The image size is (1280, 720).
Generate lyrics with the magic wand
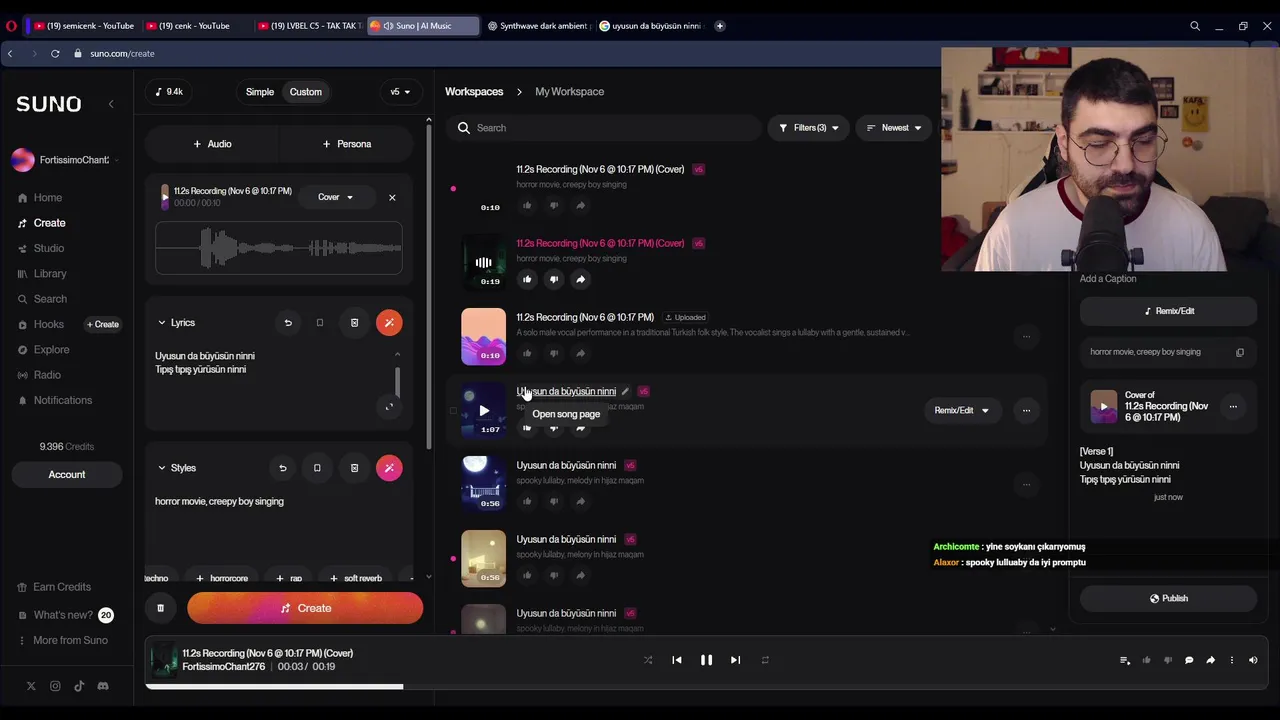[x=389, y=323]
